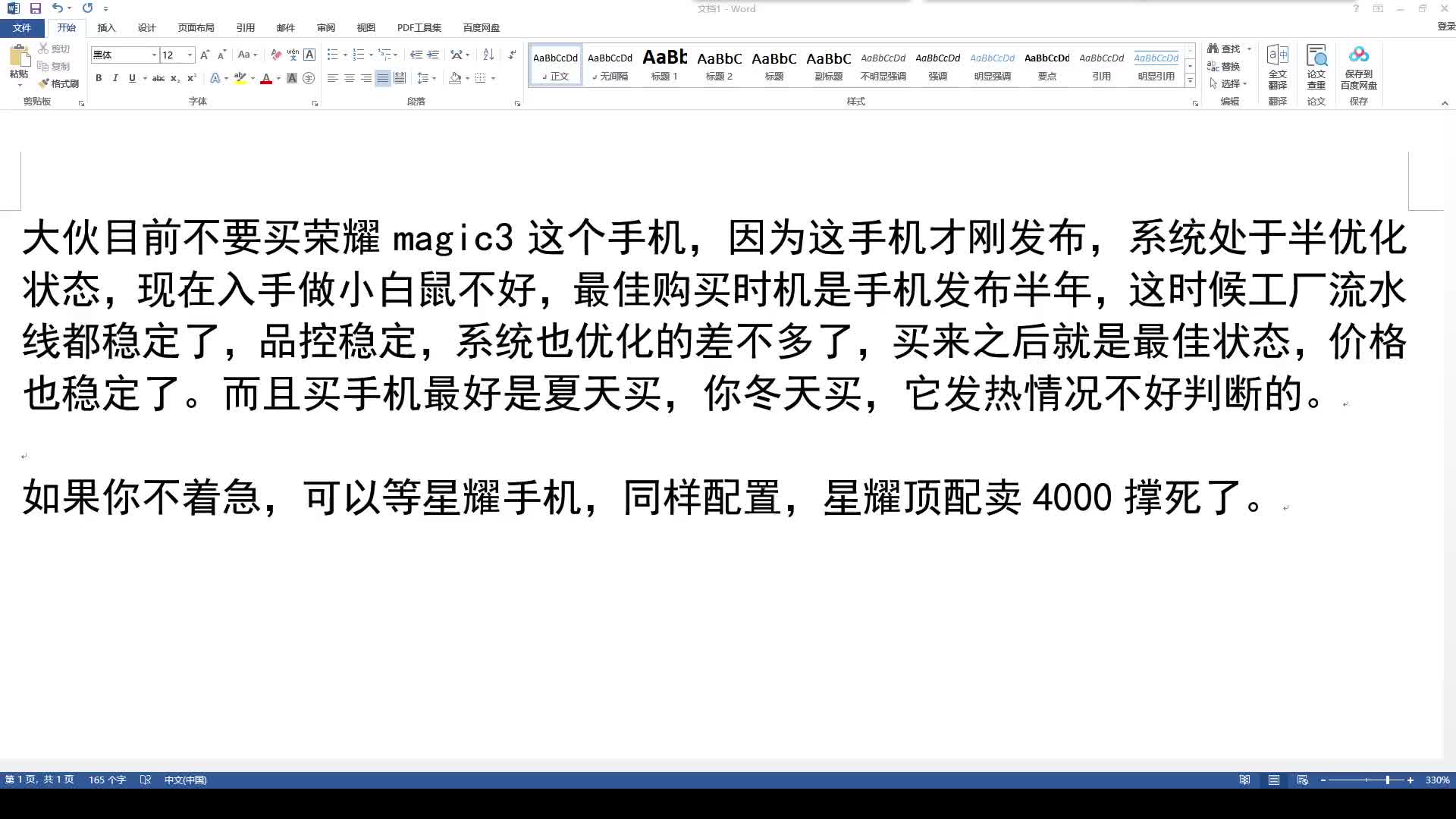Center align paragraph text

(x=349, y=78)
